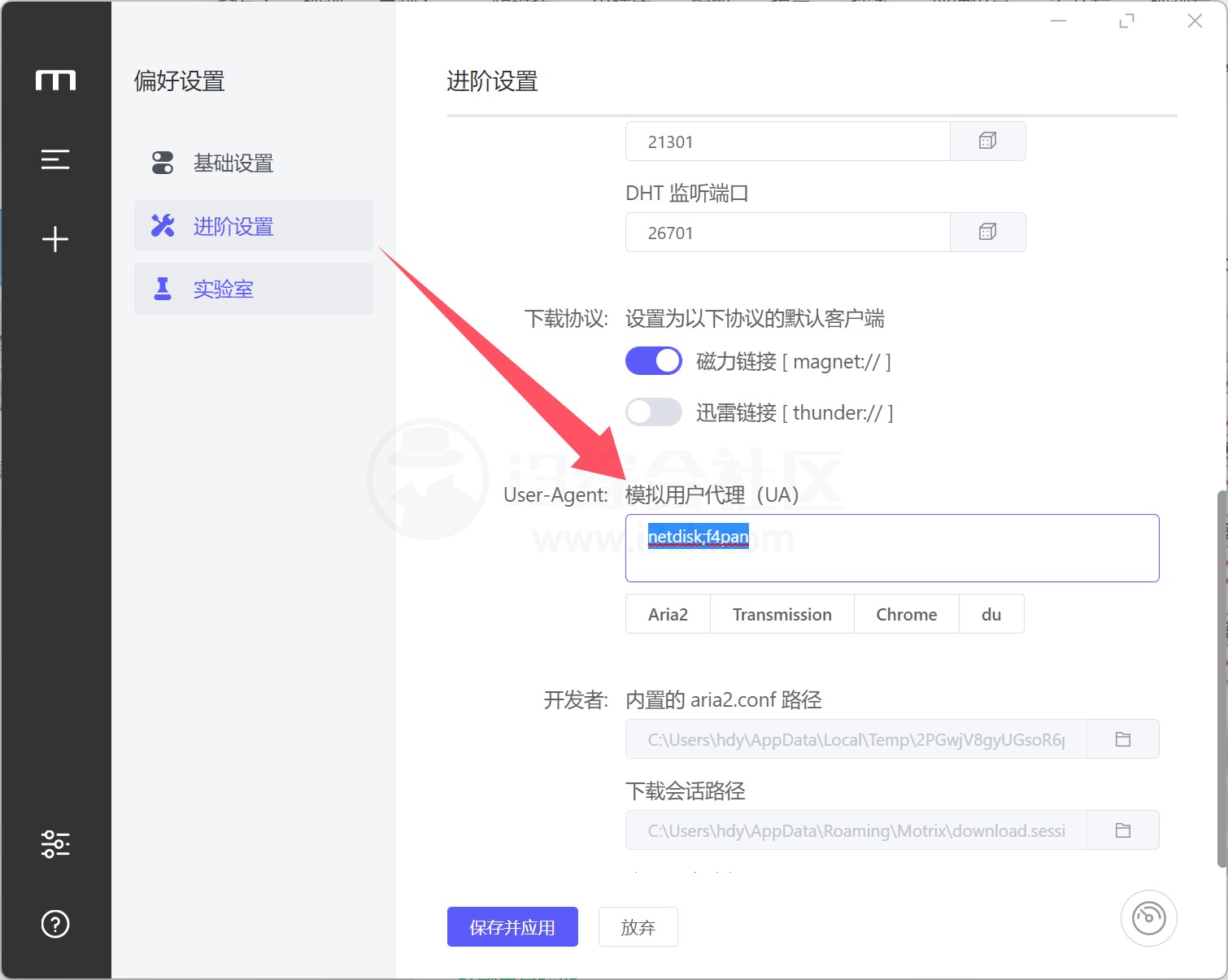Click the advanced settings tools icon
Viewport: 1228px width, 980px height.
[163, 225]
